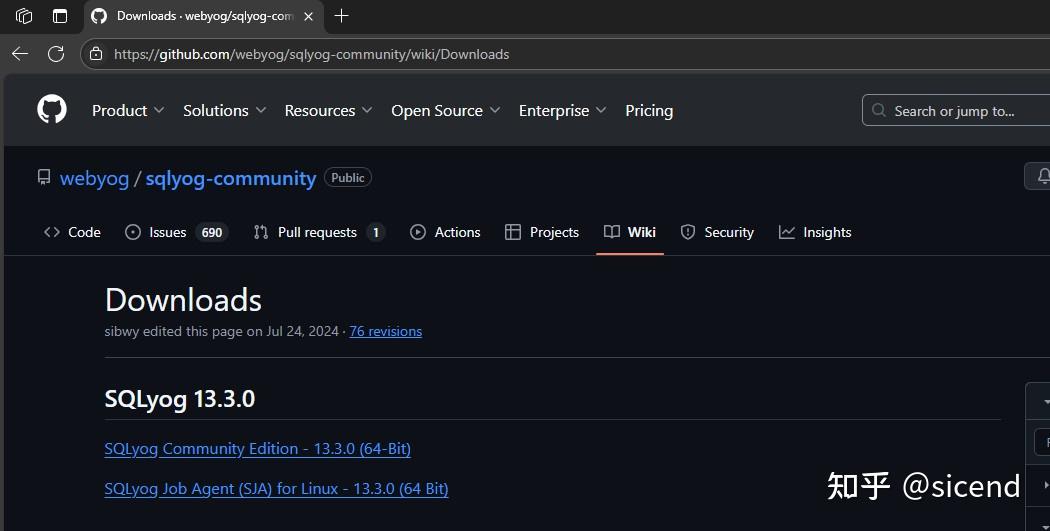This screenshot has width=1050, height=531.
Task: Expand the Solutions dropdown menu
Action: (x=224, y=110)
